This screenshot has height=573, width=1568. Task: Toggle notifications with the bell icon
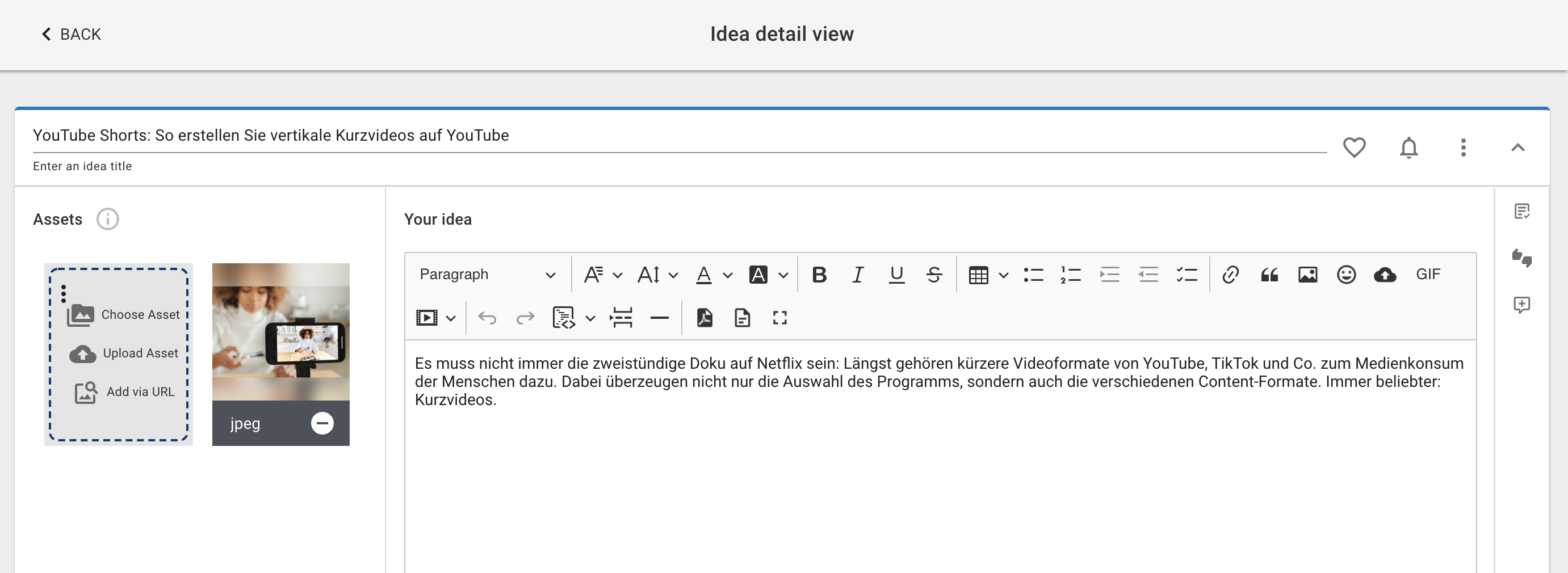coord(1408,147)
